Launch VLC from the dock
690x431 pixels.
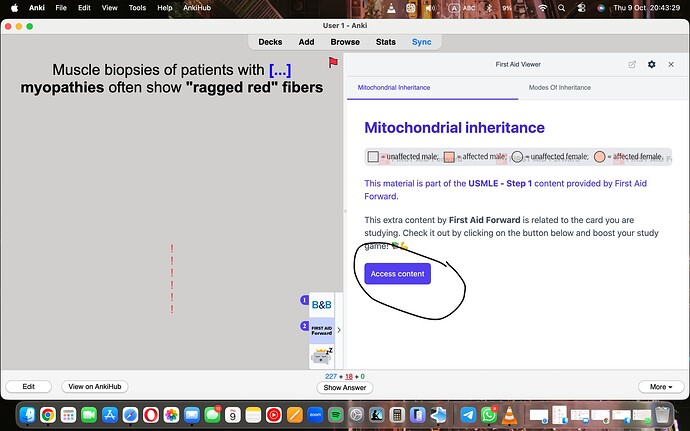tap(510, 414)
